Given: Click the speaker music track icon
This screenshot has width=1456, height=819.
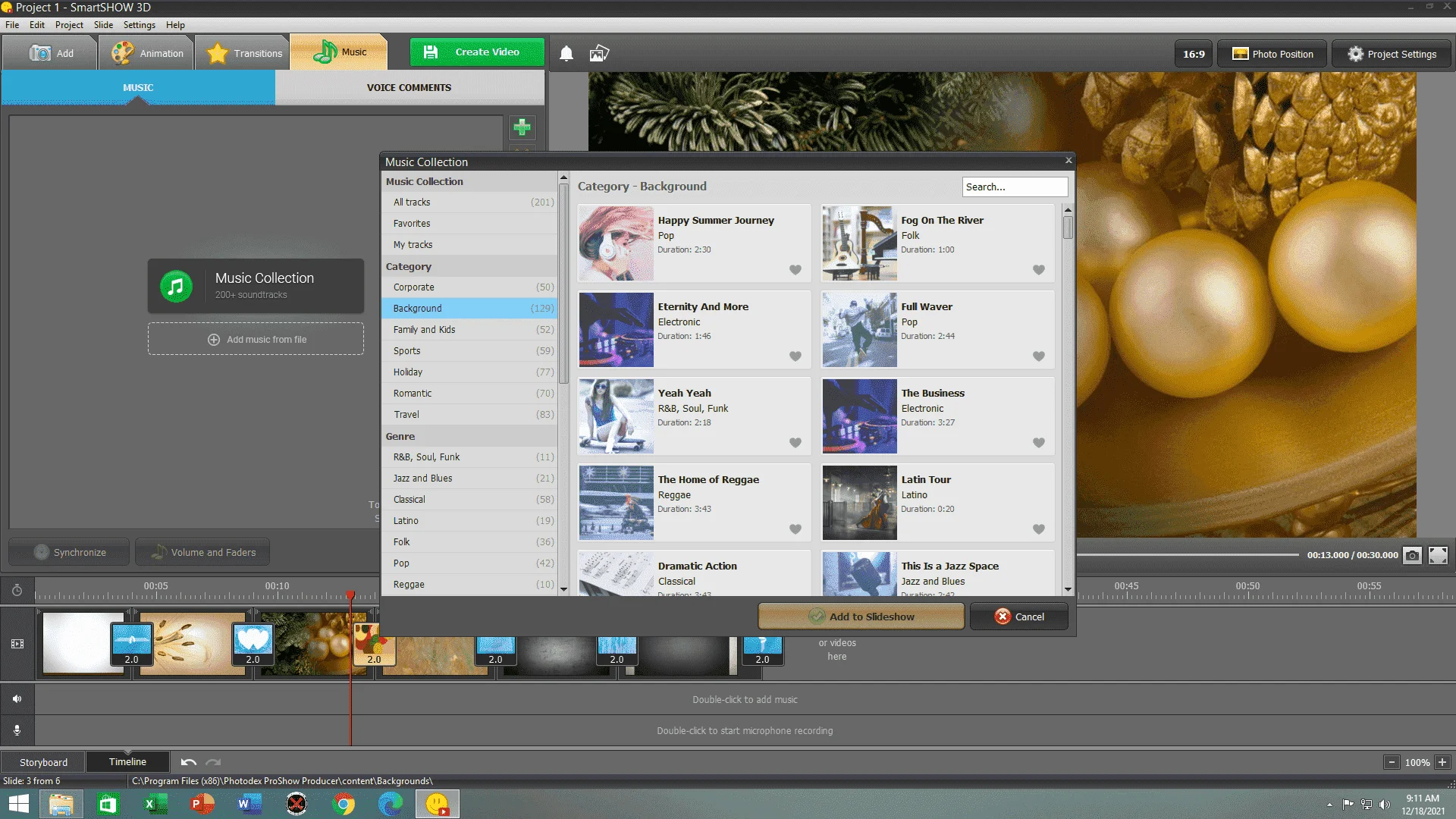Looking at the screenshot, I should click(x=17, y=699).
